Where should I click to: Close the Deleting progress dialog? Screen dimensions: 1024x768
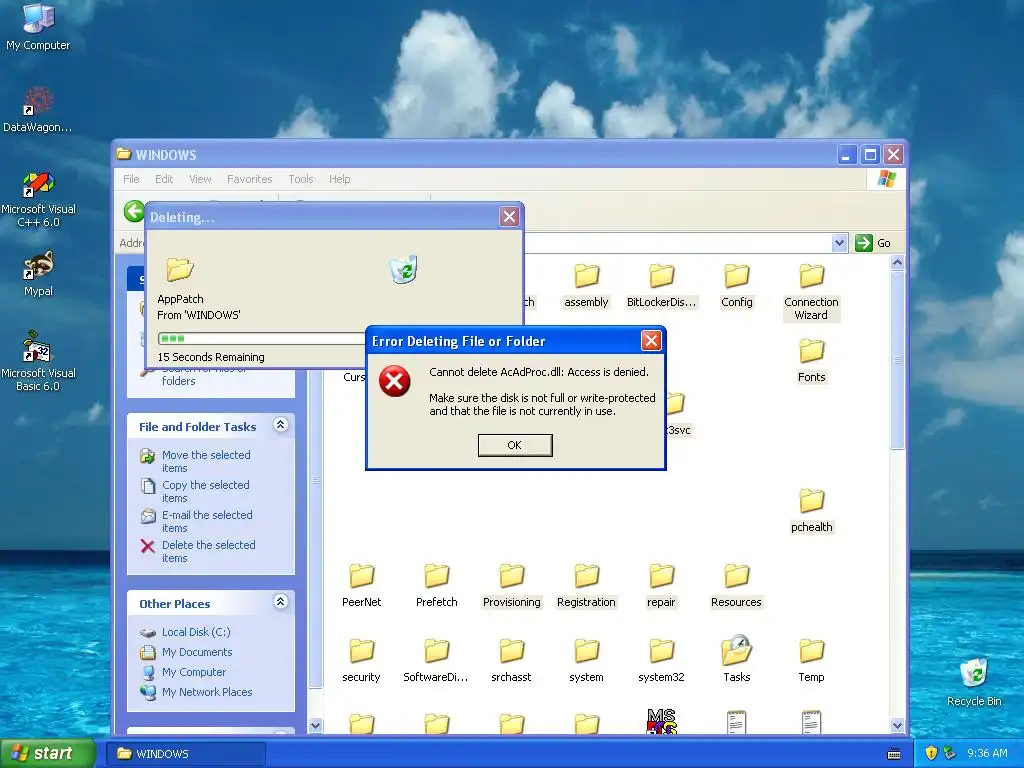[x=509, y=217]
